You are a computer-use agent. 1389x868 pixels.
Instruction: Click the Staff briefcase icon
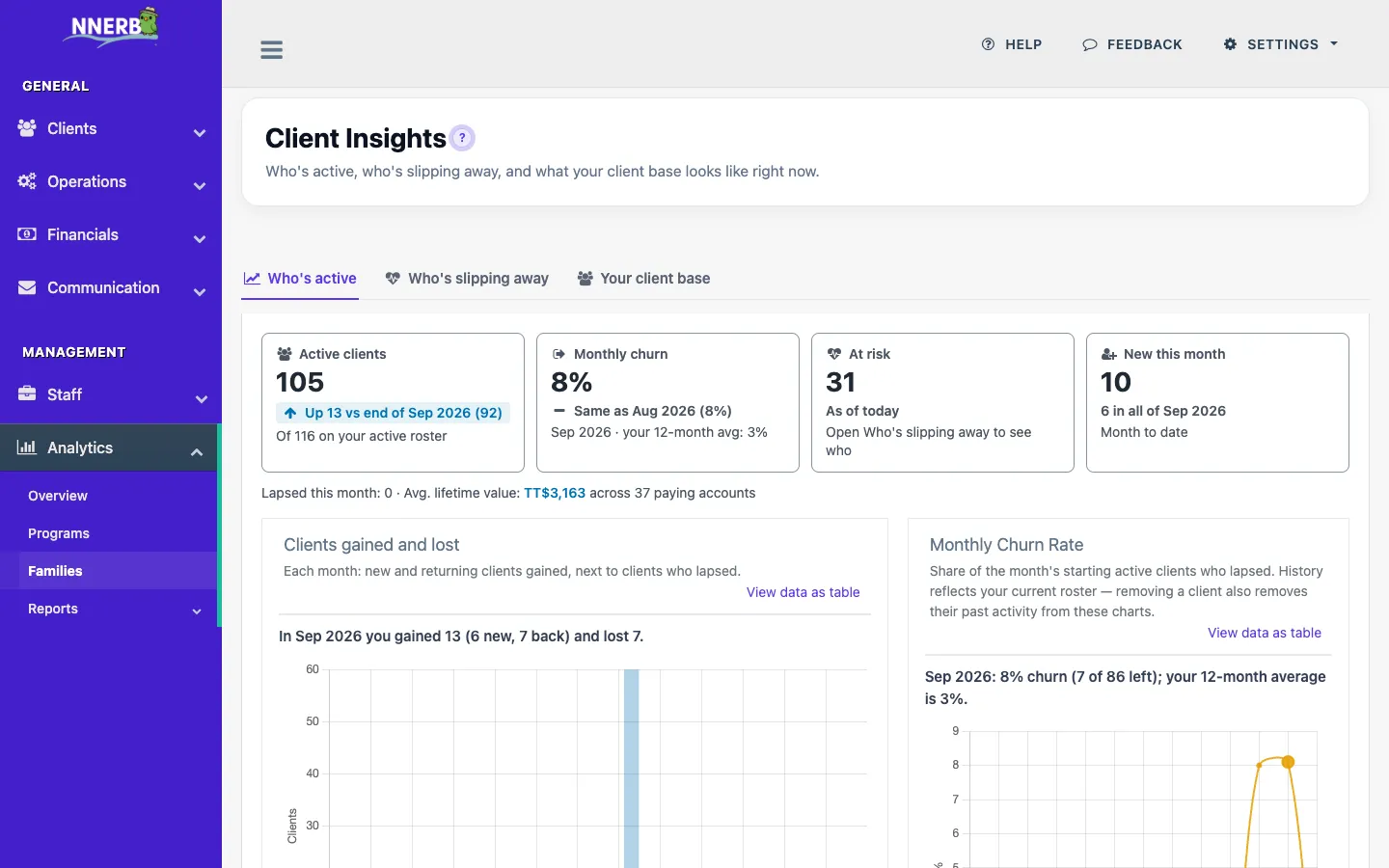(27, 394)
